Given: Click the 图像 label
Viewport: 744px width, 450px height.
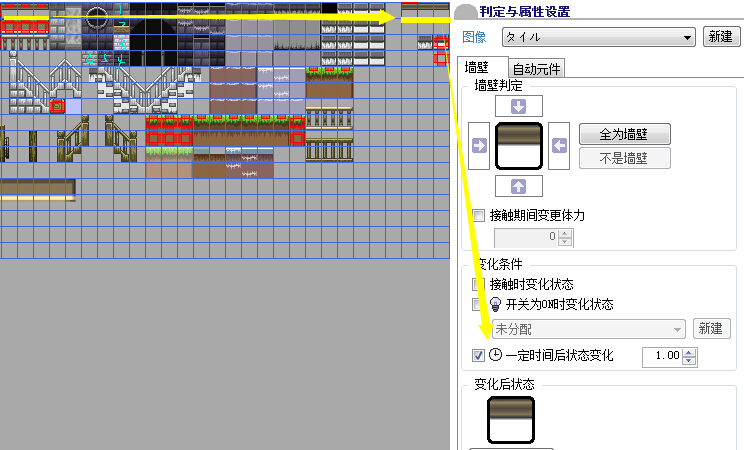Looking at the screenshot, I should click(x=474, y=37).
